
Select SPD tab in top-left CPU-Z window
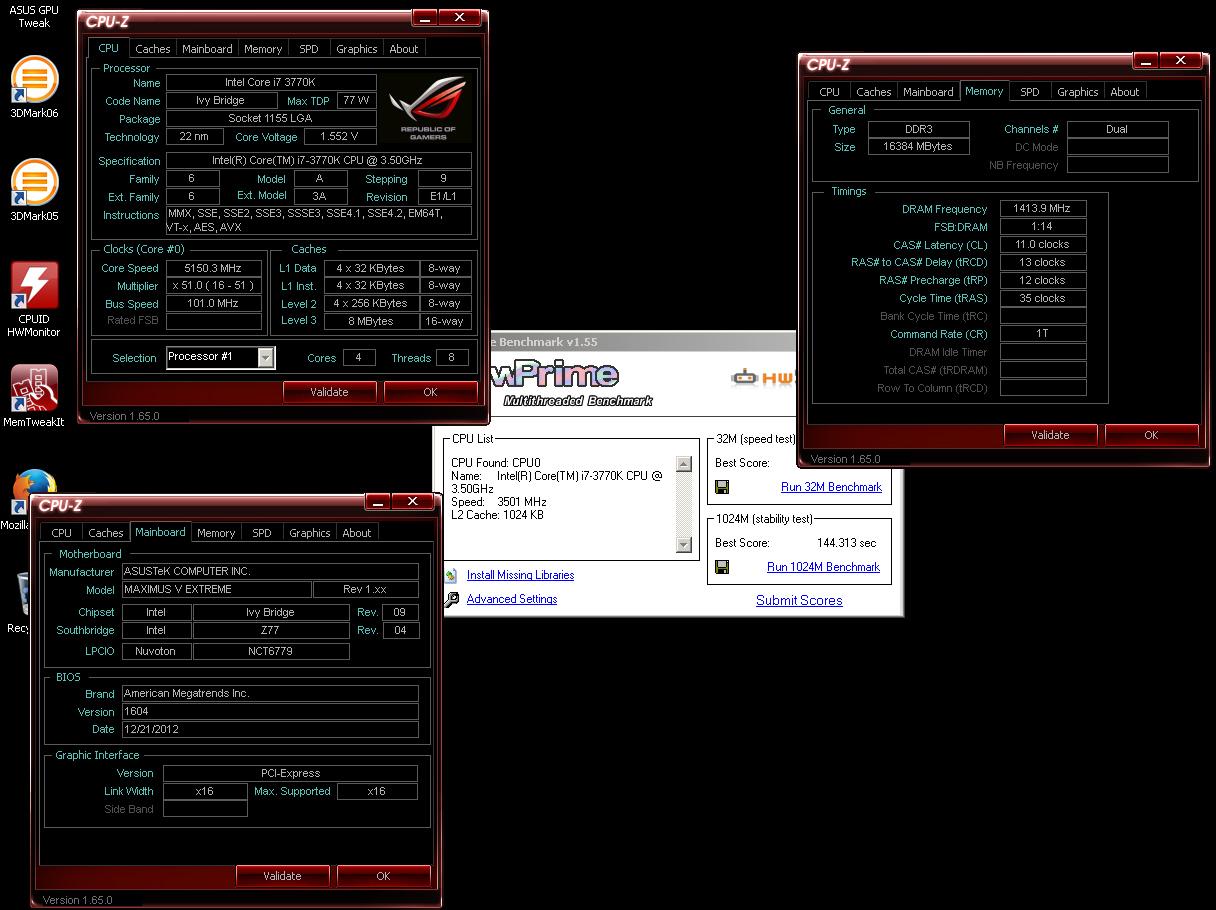(309, 49)
